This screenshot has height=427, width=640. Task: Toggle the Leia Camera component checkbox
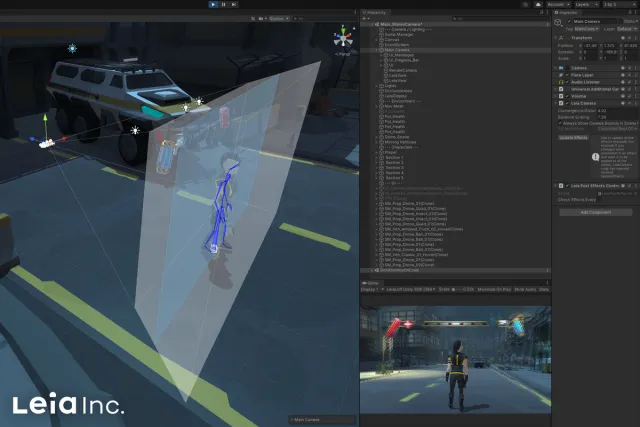(567, 103)
